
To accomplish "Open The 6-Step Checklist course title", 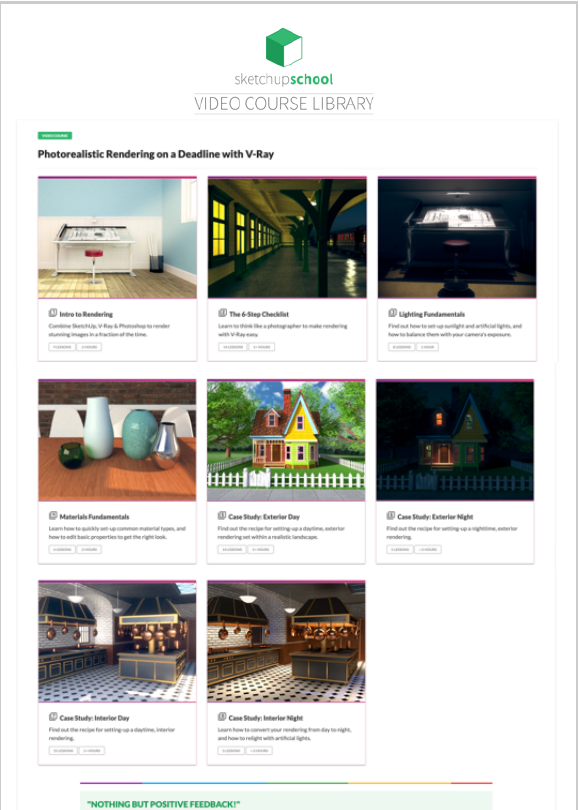I will [259, 314].
